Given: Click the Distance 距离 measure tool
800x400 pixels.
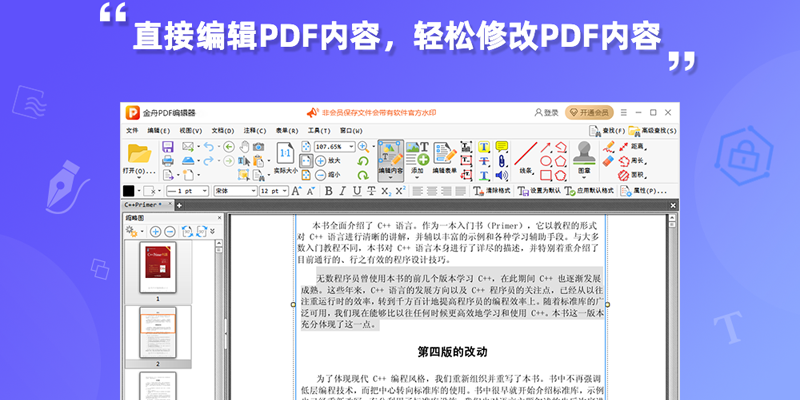Looking at the screenshot, I should point(631,147).
